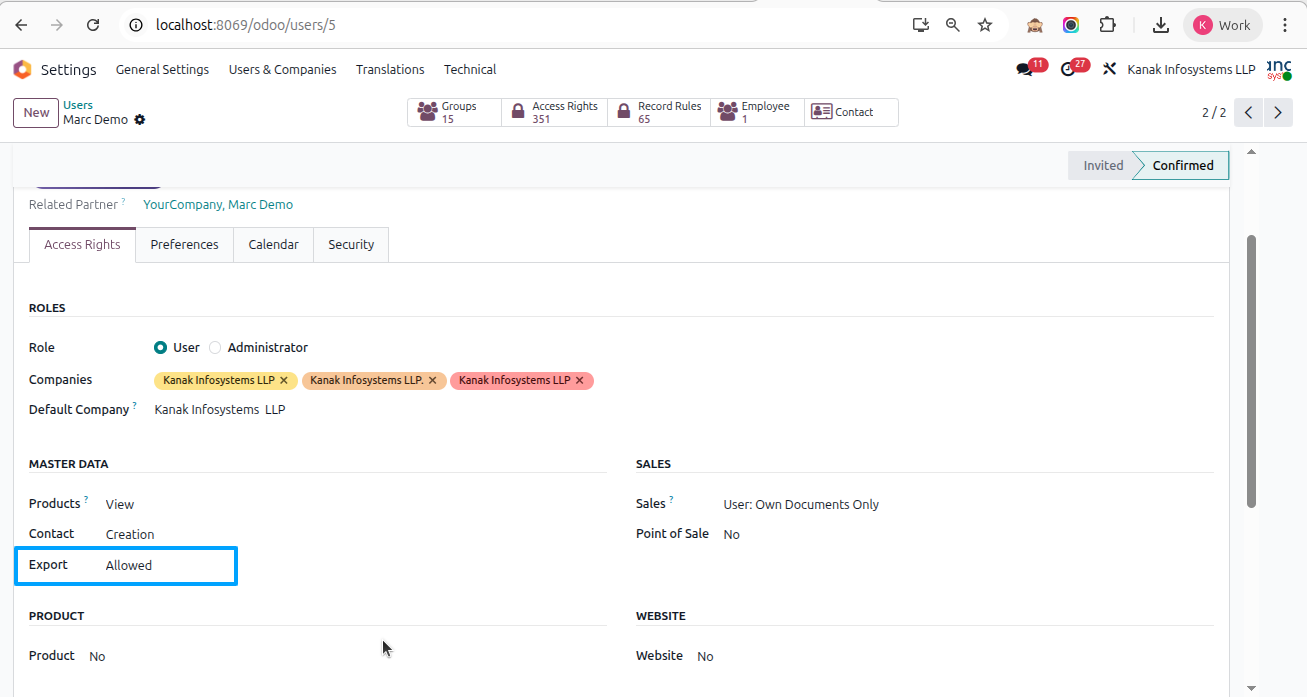Open the Employee smart button
Viewport: 1307px width, 697px height.
click(x=758, y=112)
